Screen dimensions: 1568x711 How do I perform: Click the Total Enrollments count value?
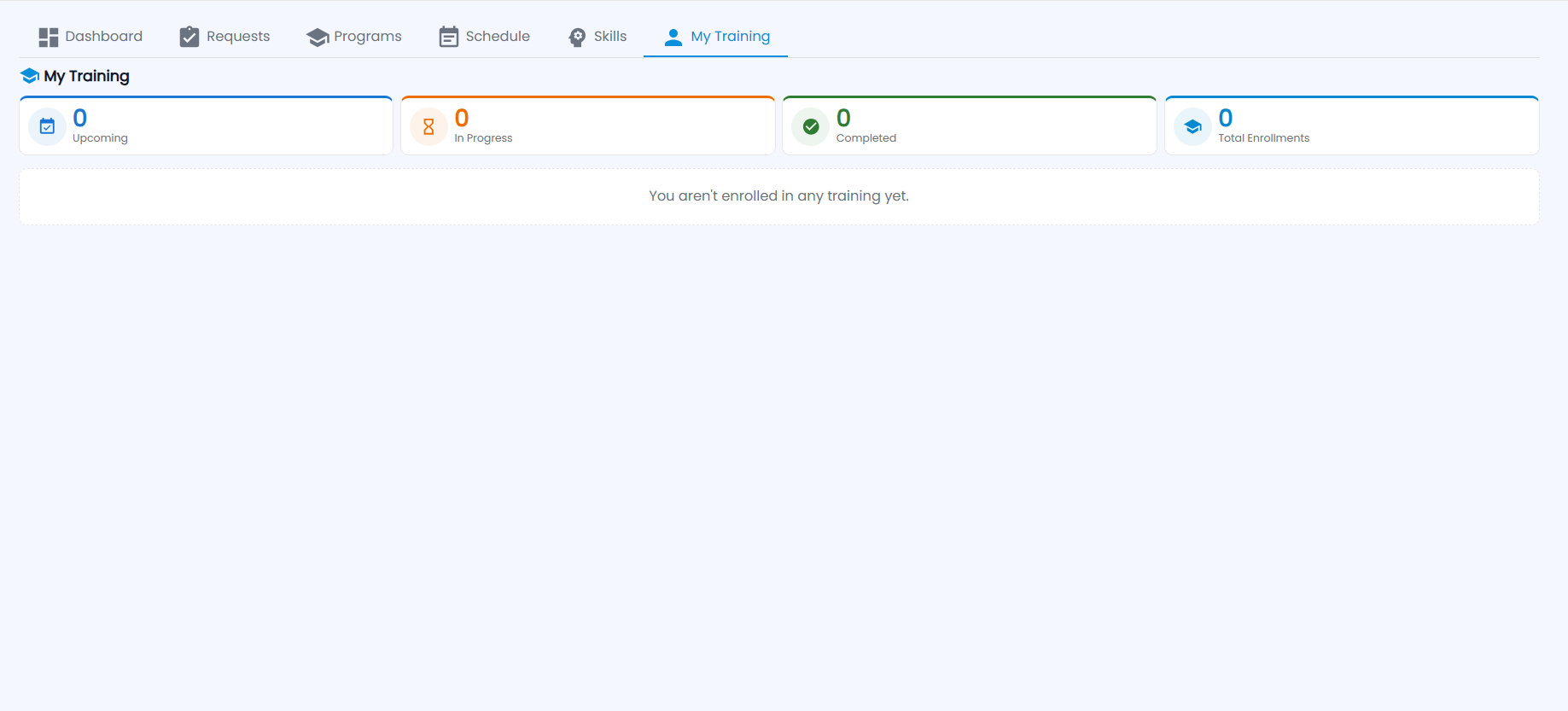pos(1226,118)
